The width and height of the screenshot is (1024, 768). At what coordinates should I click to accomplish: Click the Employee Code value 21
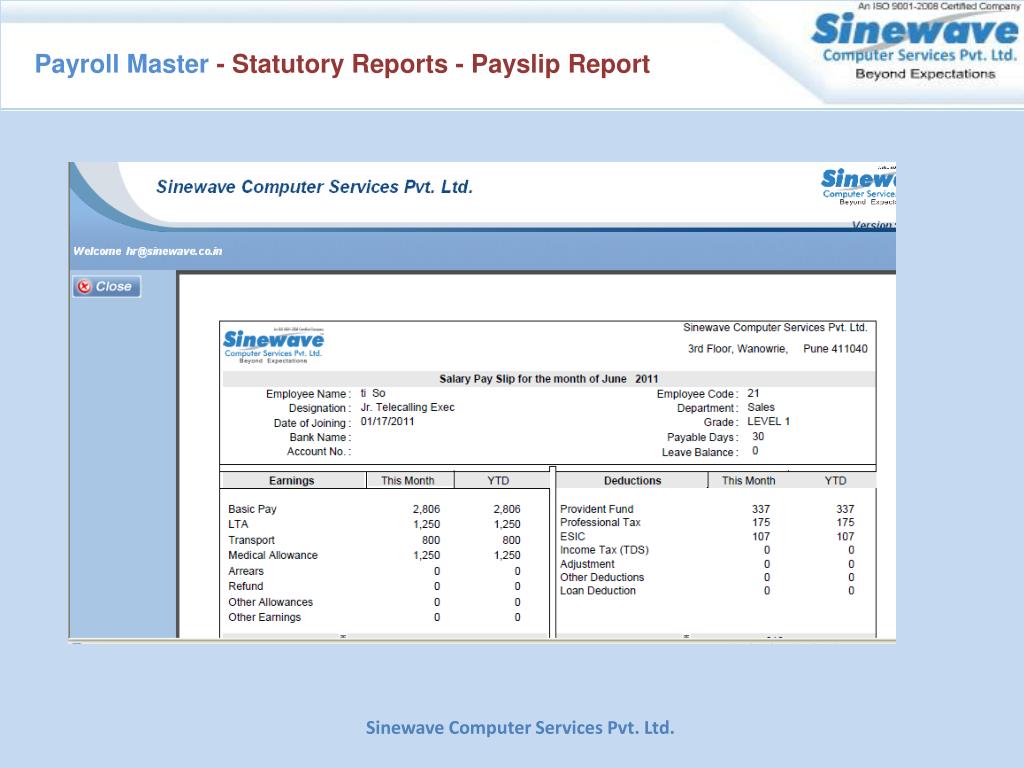pyautogui.click(x=753, y=393)
